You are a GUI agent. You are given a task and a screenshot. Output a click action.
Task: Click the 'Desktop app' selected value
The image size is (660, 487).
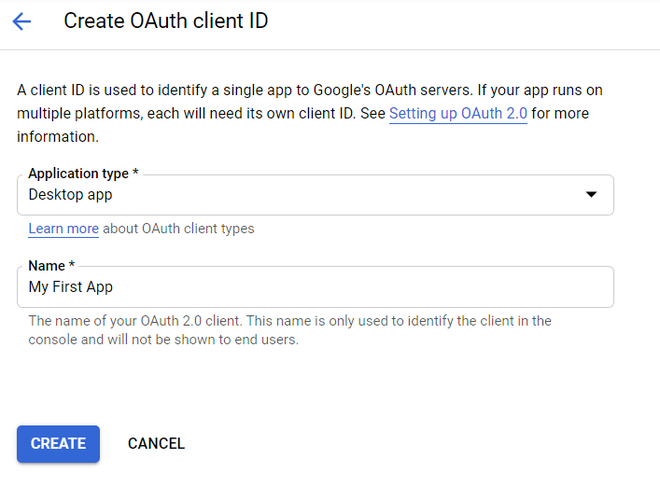click(70, 195)
